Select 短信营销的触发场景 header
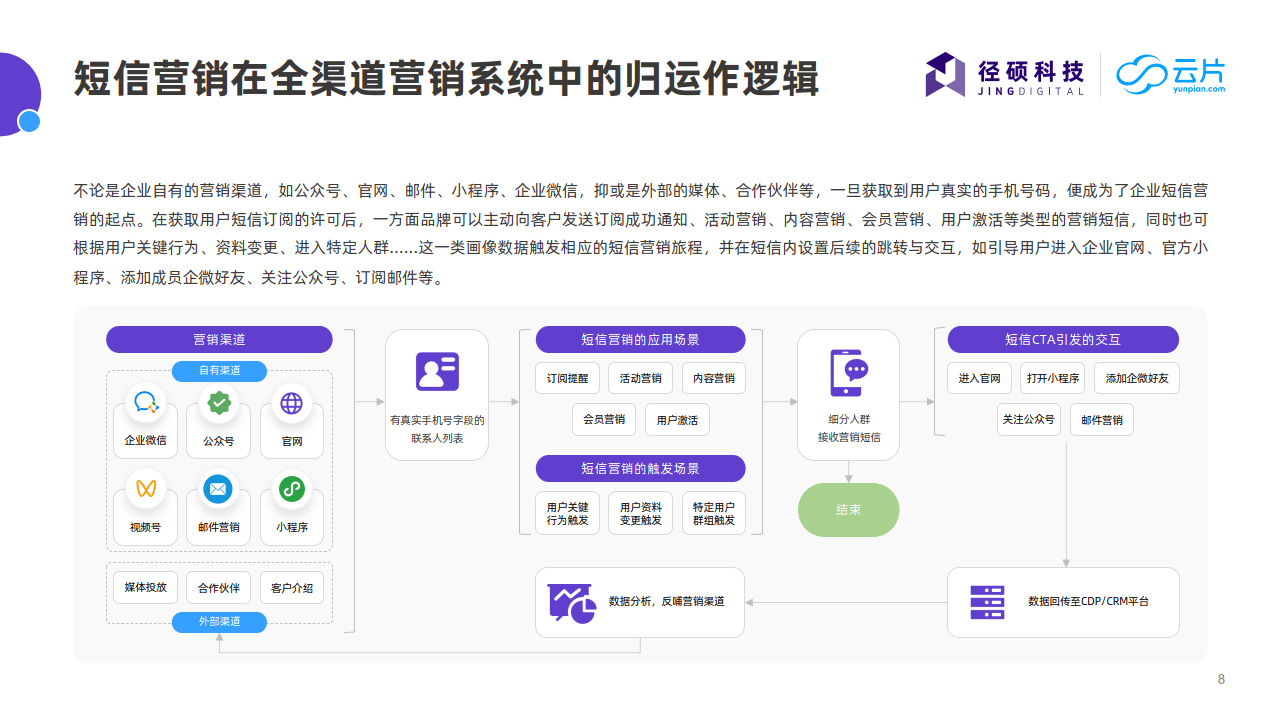This screenshot has height=720, width=1280. [640, 468]
